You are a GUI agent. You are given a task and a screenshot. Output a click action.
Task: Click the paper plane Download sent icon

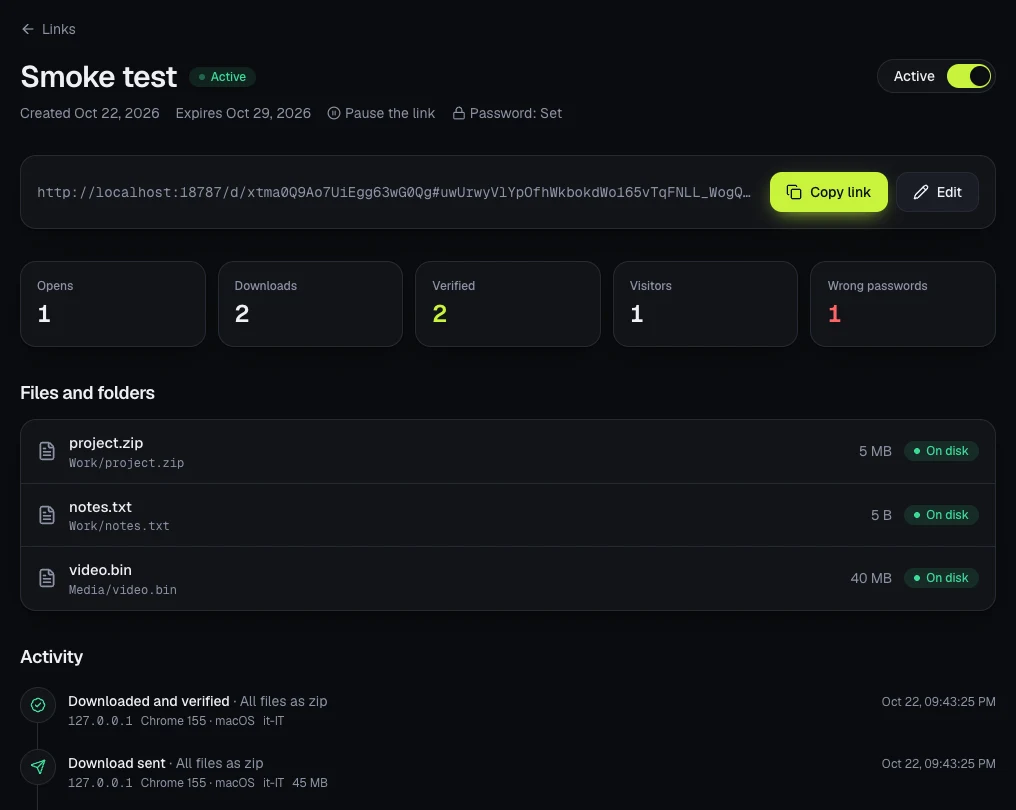pyautogui.click(x=38, y=767)
